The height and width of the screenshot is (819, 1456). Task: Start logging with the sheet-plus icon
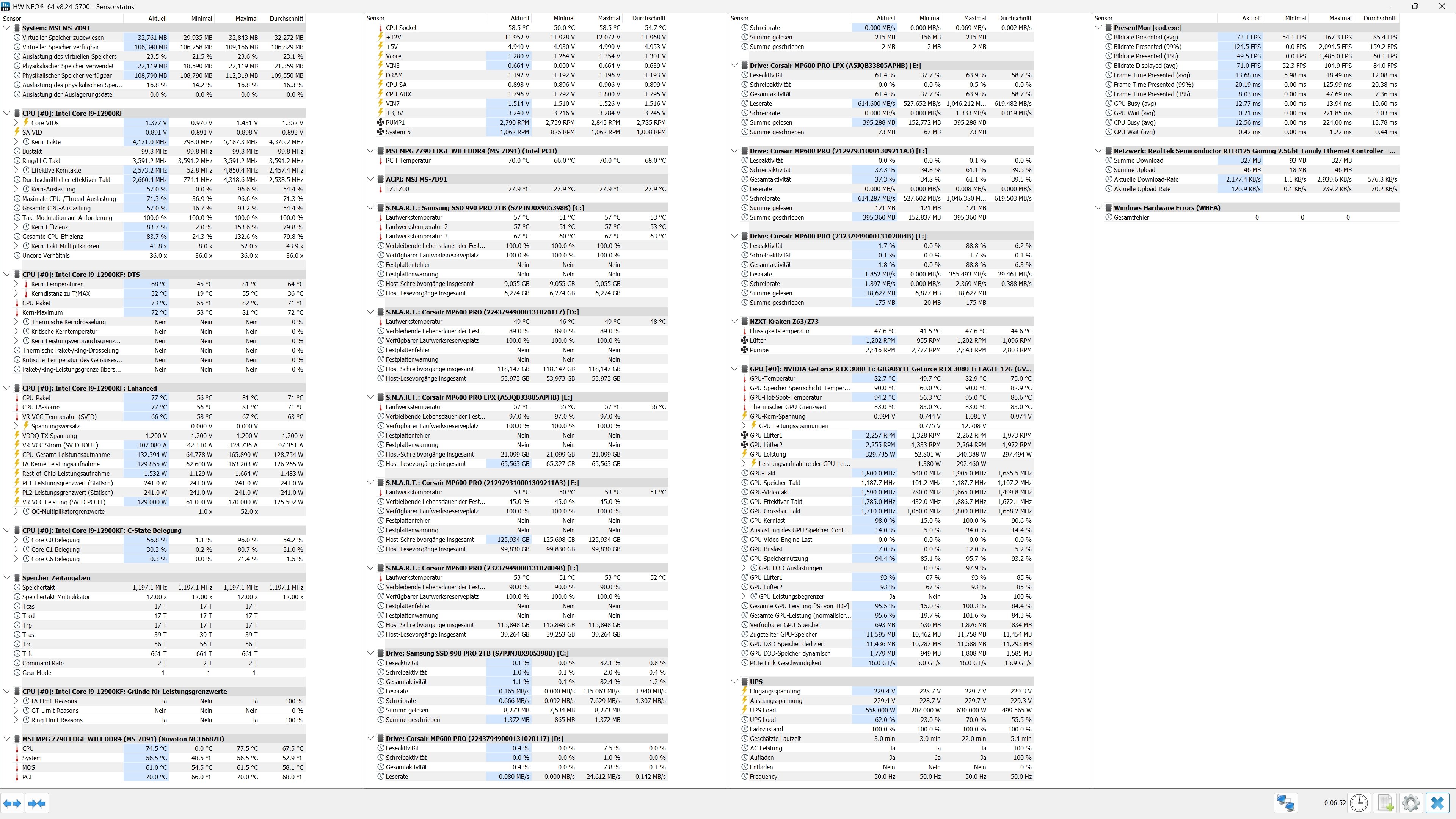[x=1385, y=803]
